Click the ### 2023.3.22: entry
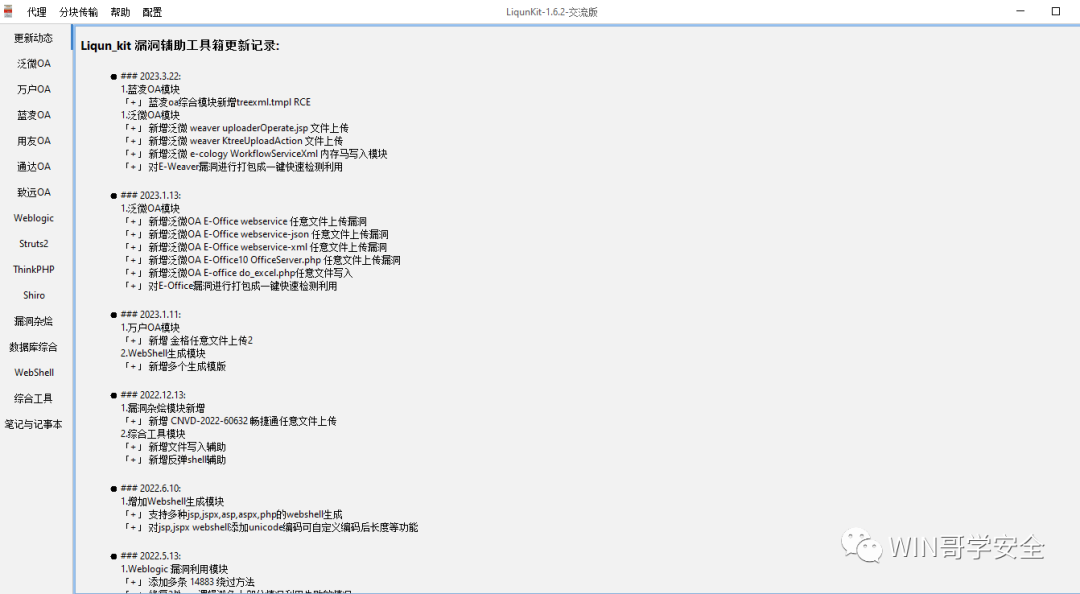The width and height of the screenshot is (1080, 594). [x=150, y=76]
